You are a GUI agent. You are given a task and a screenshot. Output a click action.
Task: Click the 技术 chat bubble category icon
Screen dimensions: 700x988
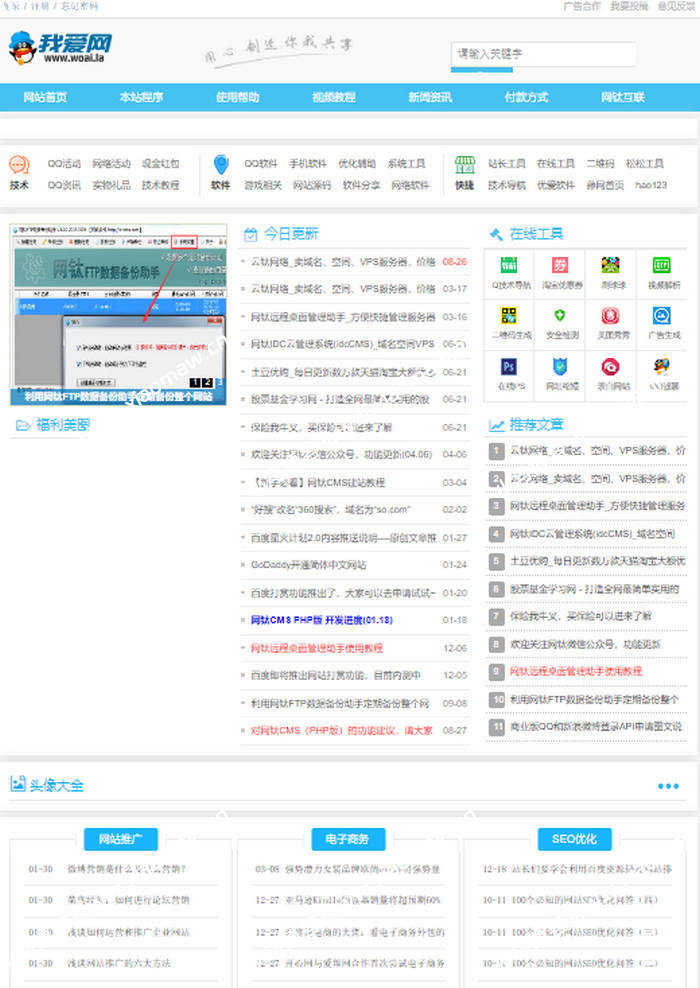[19, 165]
